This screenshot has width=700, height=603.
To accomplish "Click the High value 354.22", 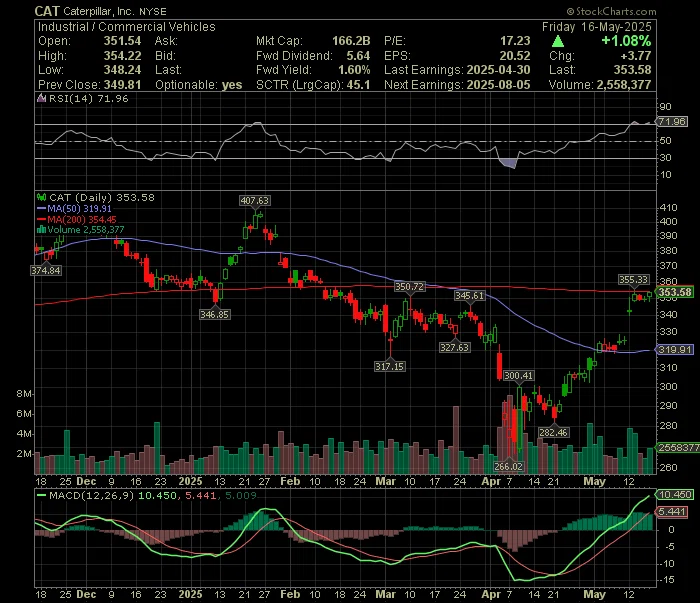I will (122, 56).
